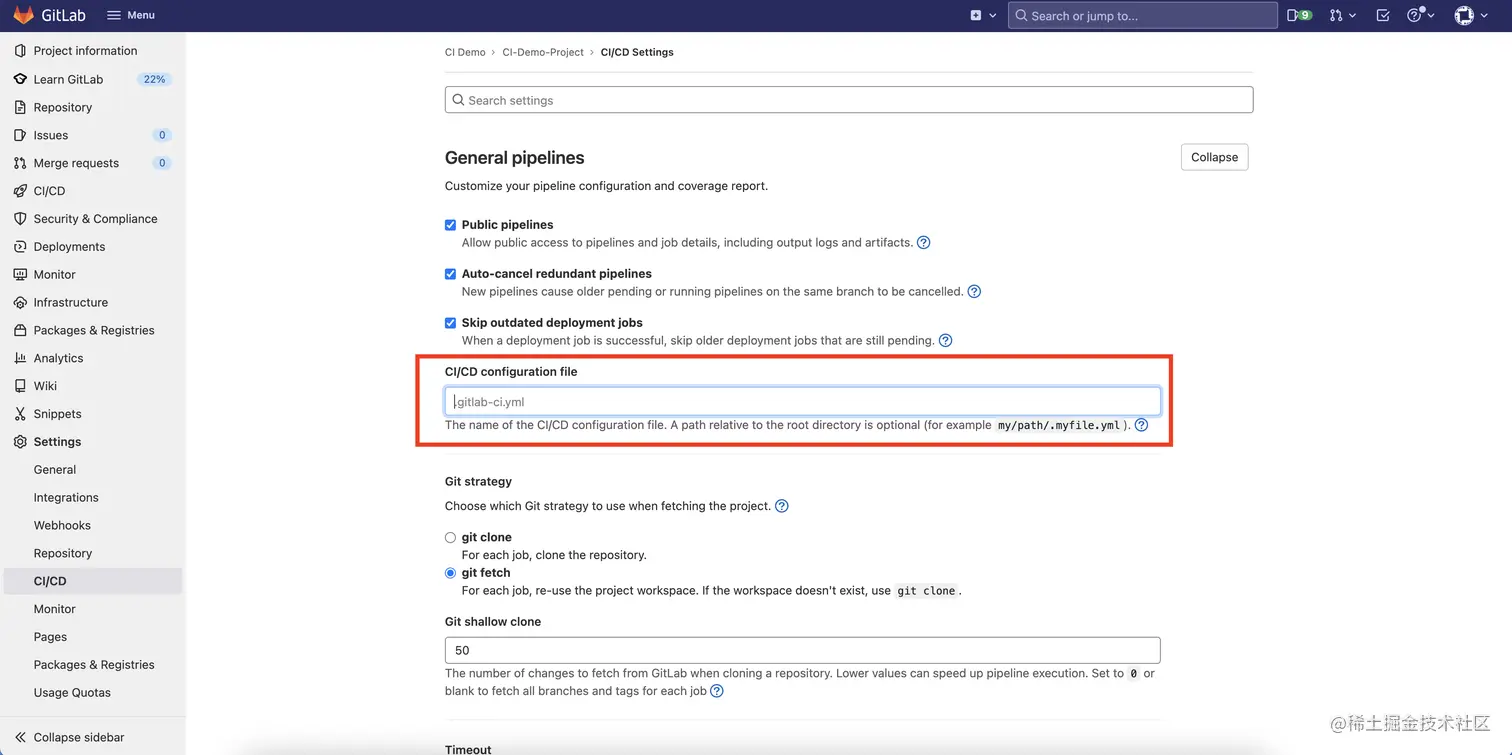
Task: Toggle Auto-cancel redundant pipelines checkbox
Action: coord(450,274)
